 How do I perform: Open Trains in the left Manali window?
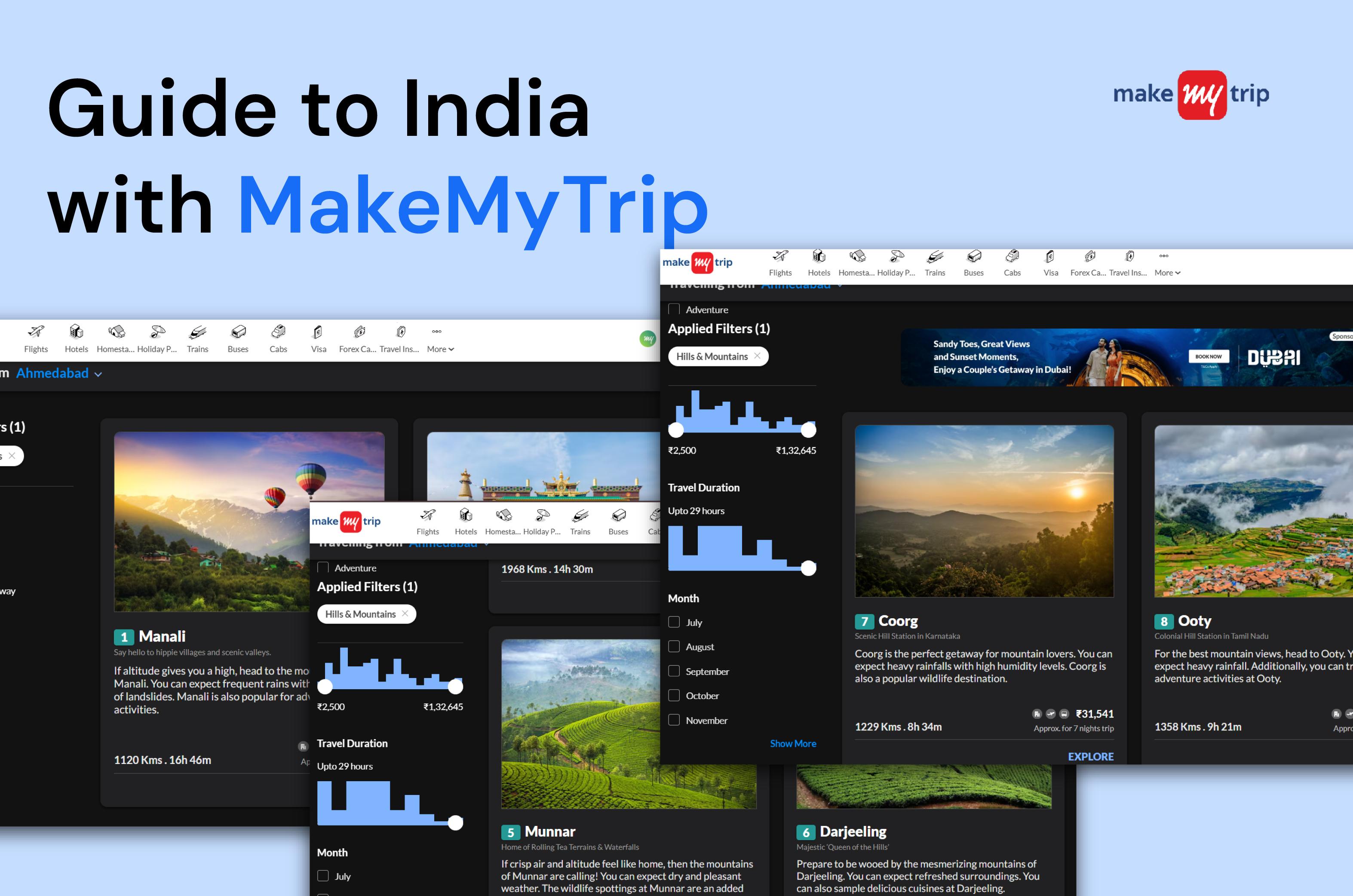click(x=197, y=339)
